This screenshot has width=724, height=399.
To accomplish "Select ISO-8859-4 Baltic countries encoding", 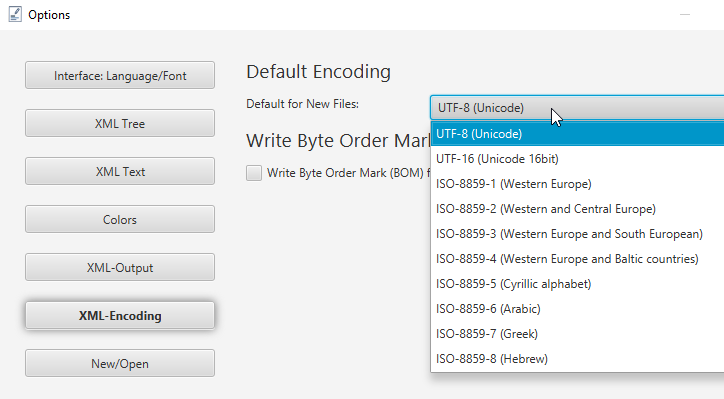I will click(x=577, y=259).
